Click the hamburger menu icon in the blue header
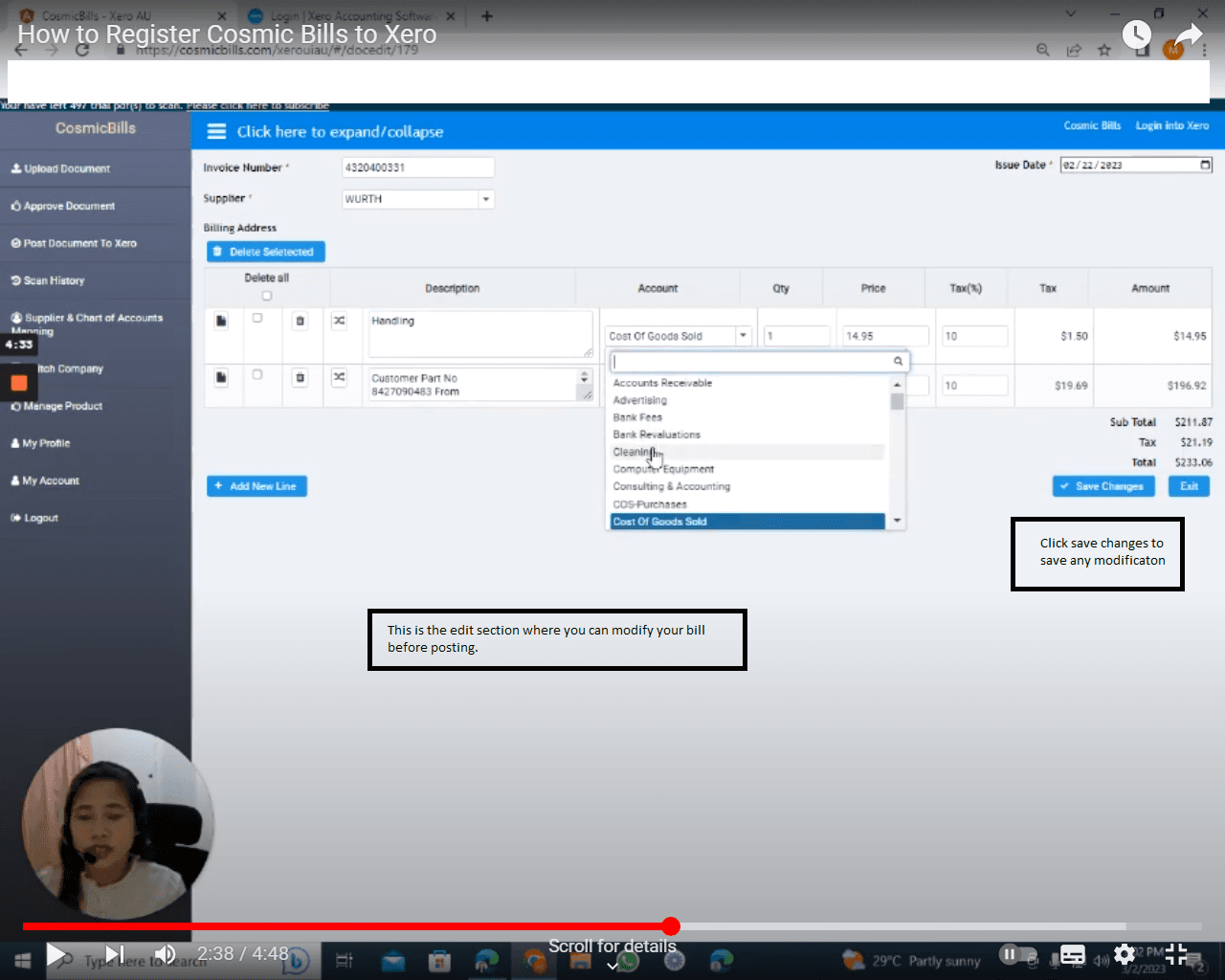 (217, 131)
